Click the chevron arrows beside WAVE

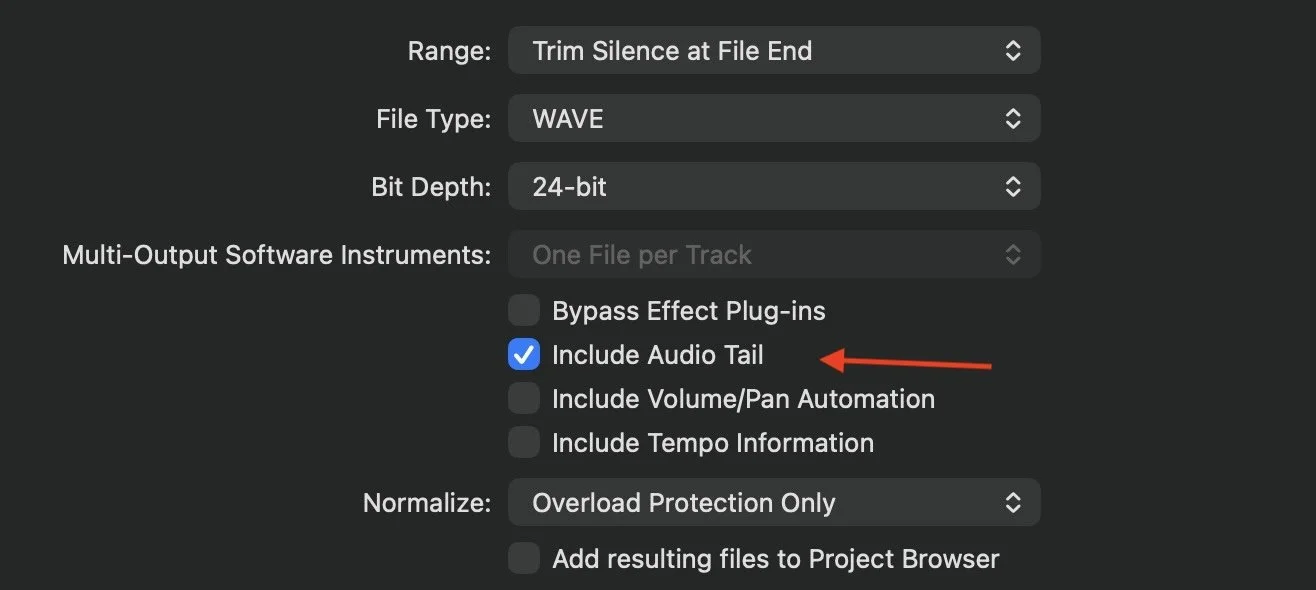pos(1013,119)
